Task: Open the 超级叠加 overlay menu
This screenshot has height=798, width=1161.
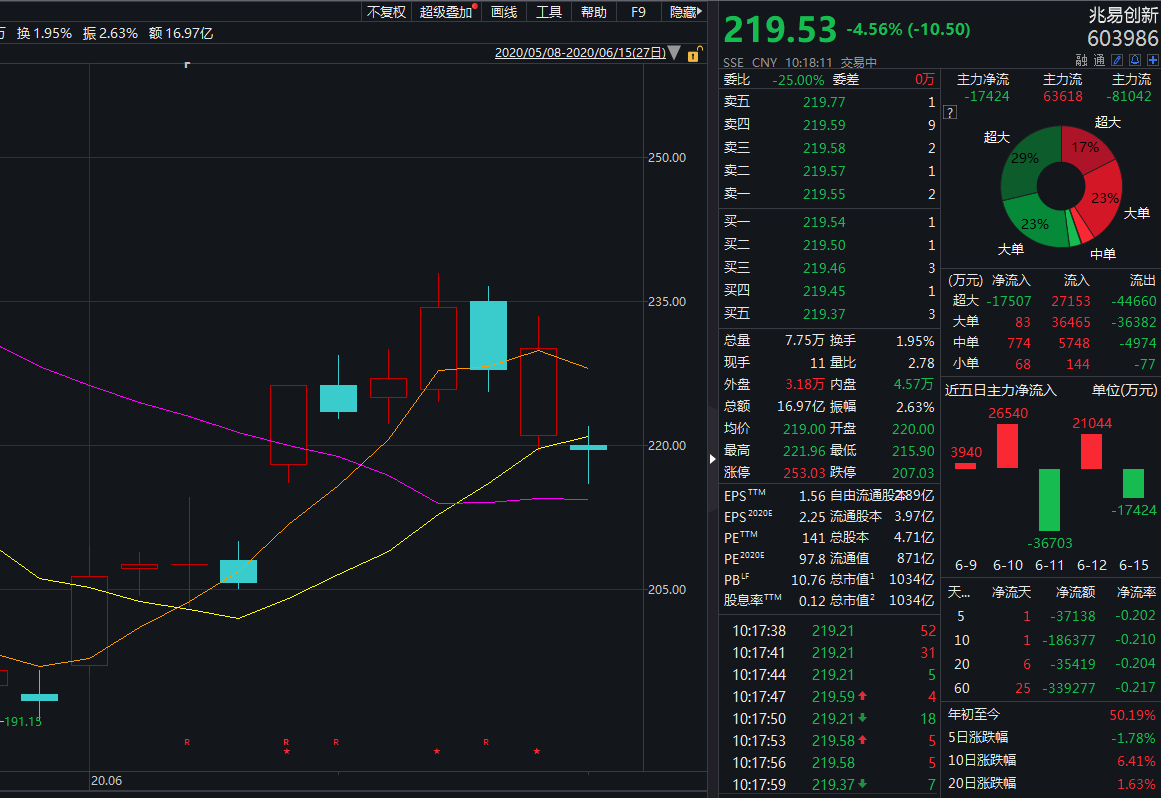Action: tap(446, 12)
